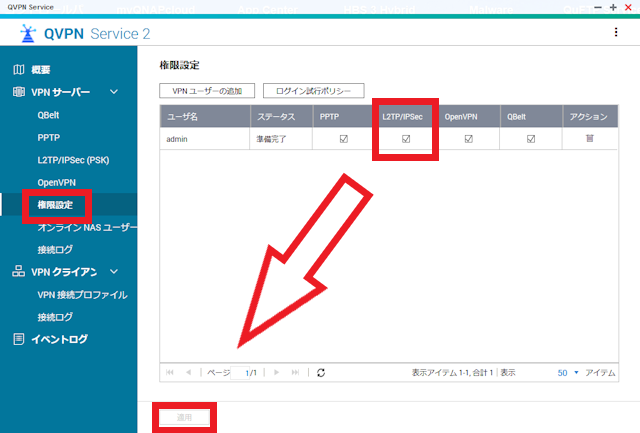The width and height of the screenshot is (640, 433).
Task: Click the イベントログ document icon
Action: click(18, 339)
